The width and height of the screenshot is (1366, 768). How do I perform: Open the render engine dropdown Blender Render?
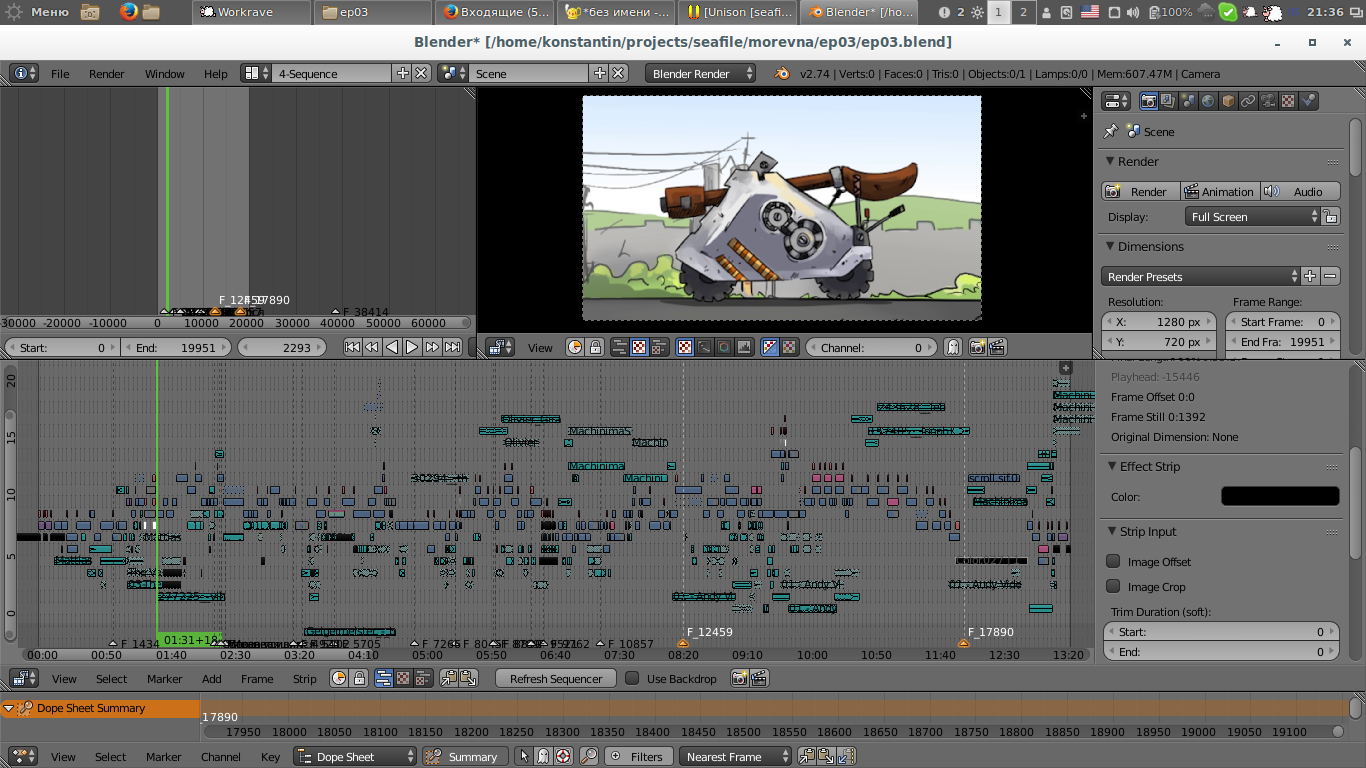(702, 73)
